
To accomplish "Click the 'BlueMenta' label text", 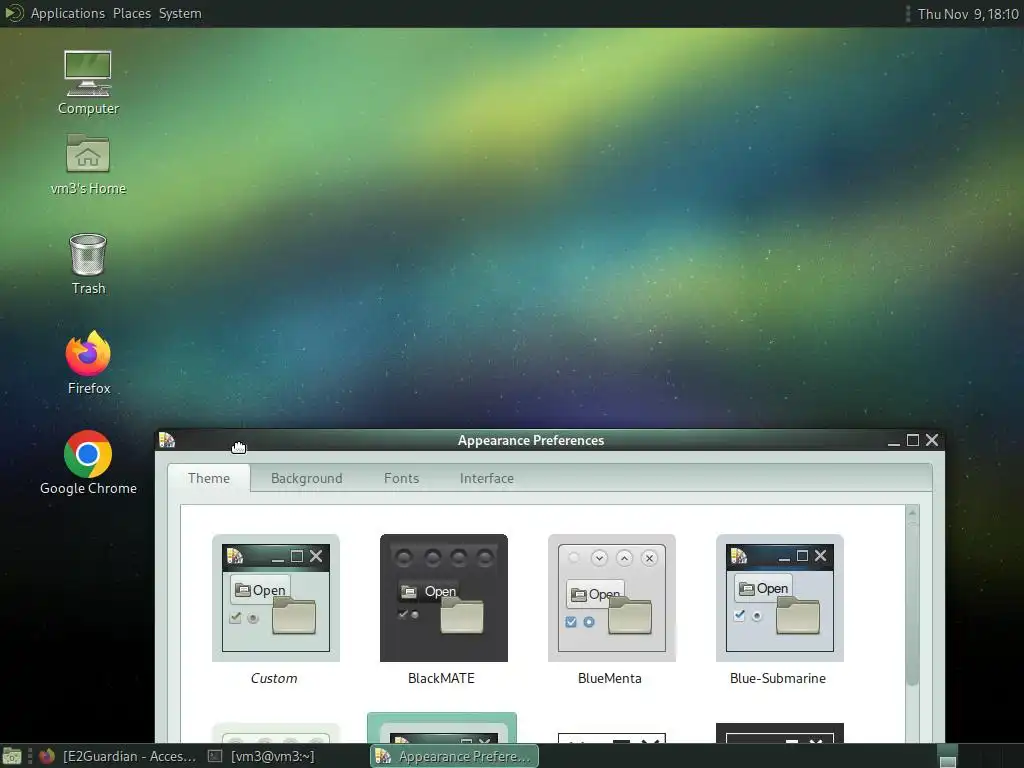I will pyautogui.click(x=610, y=679).
